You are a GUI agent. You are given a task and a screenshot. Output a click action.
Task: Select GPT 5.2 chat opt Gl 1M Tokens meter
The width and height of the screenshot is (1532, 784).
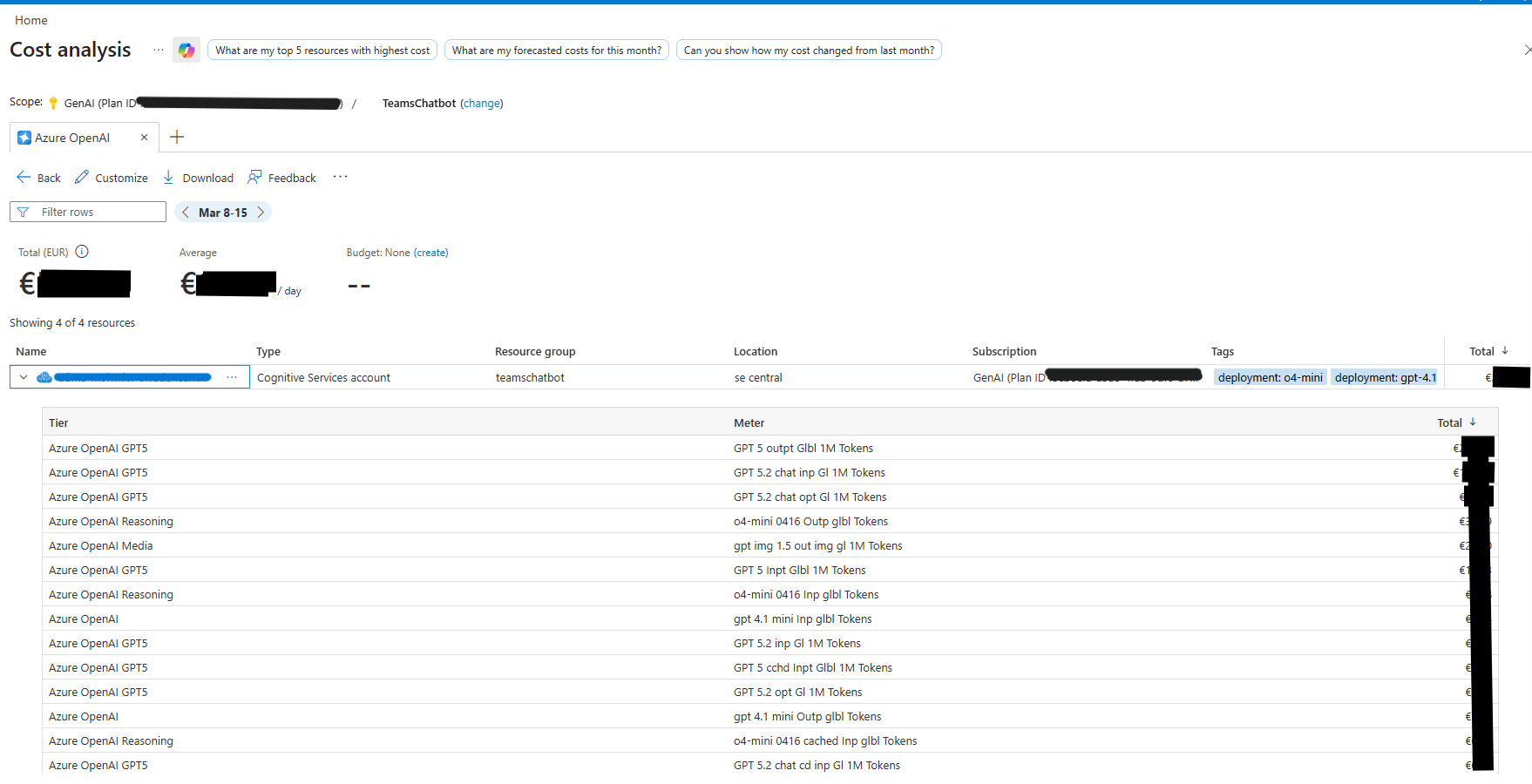[x=810, y=497]
